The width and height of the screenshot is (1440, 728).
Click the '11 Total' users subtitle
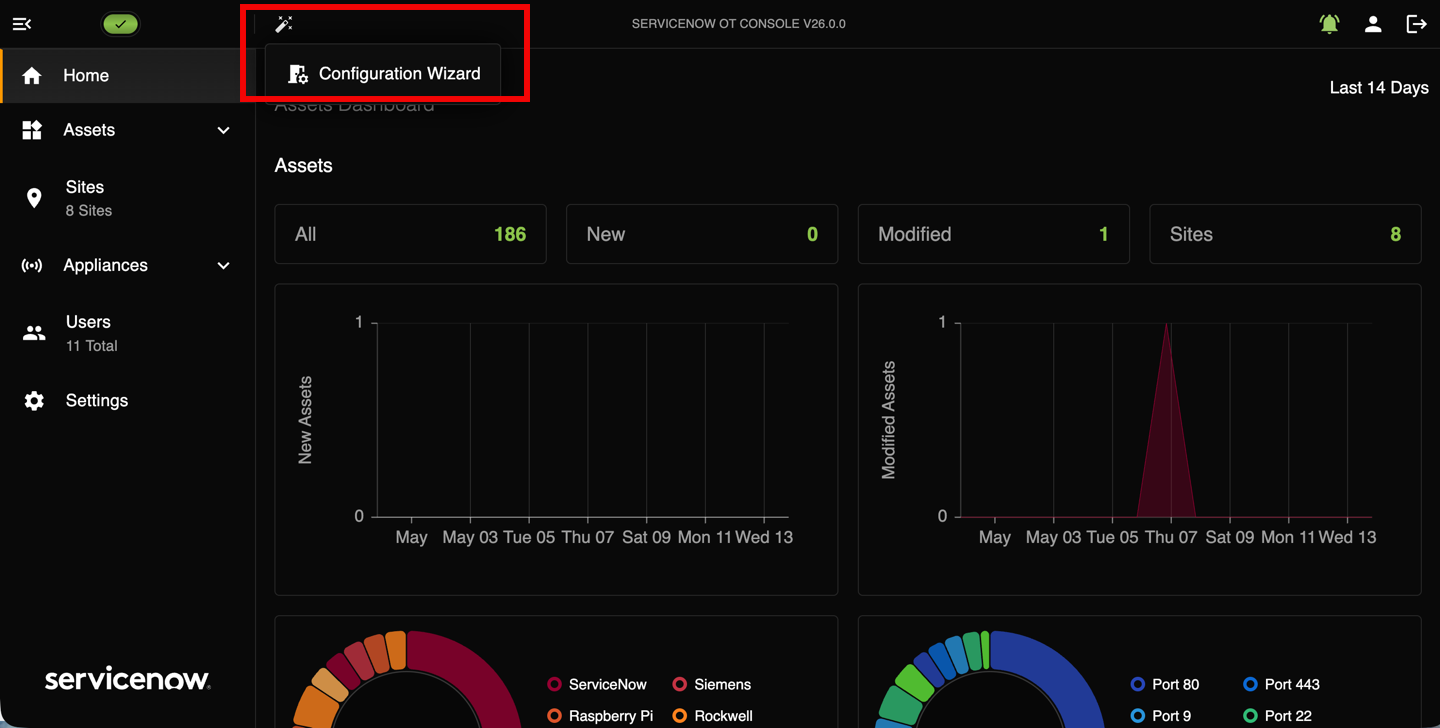(92, 346)
